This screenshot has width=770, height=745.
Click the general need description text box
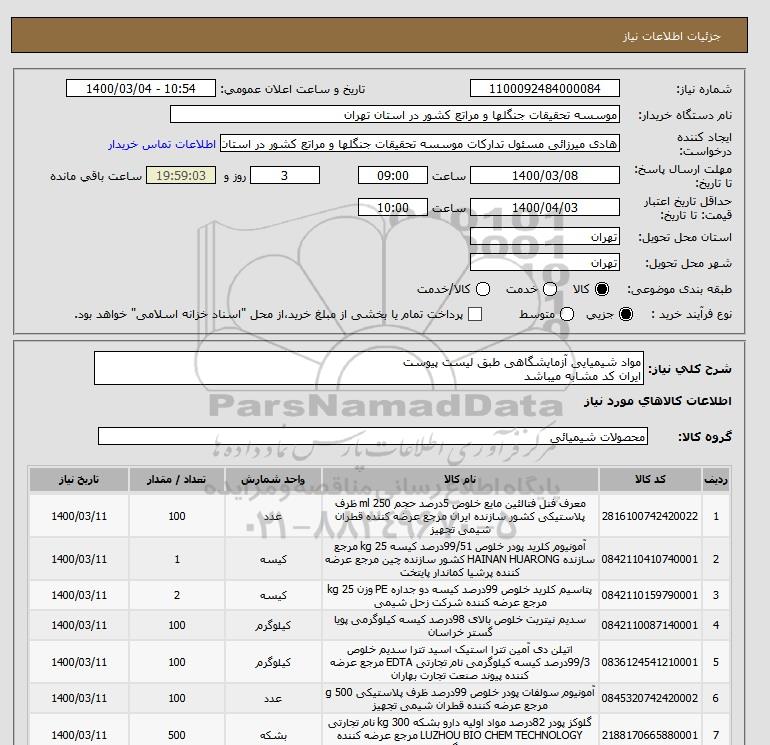click(368, 368)
